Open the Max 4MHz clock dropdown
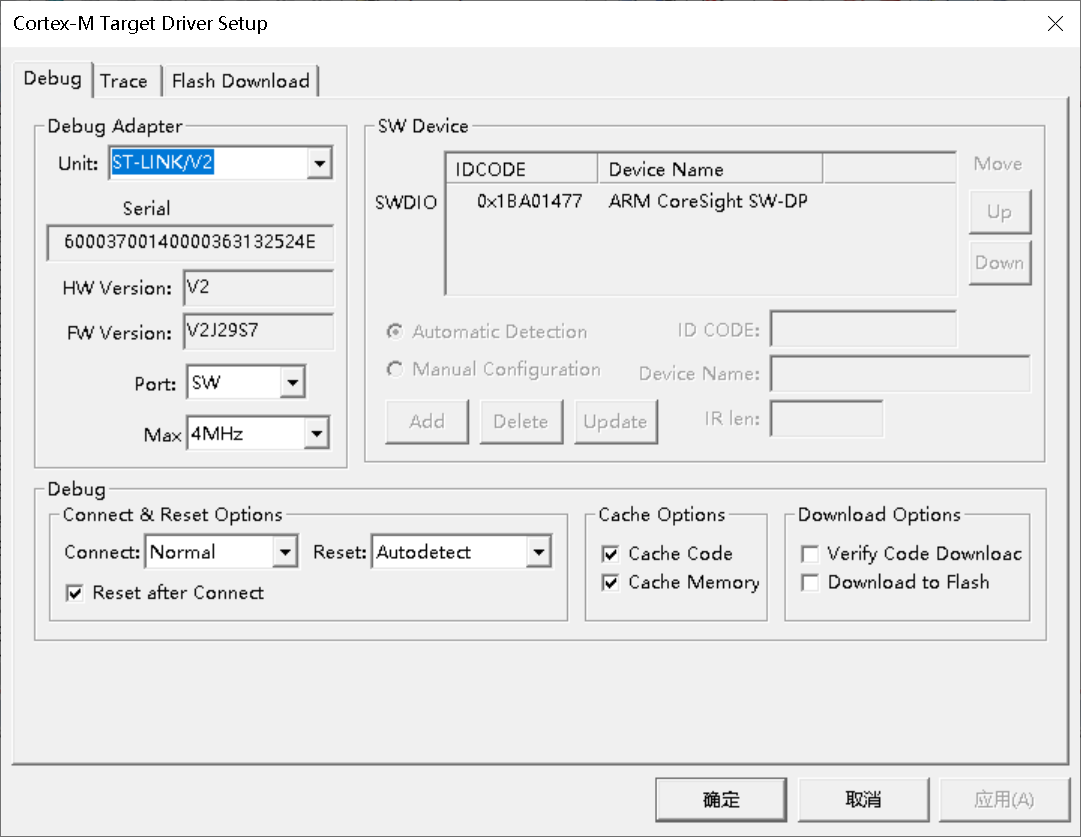The height and width of the screenshot is (837, 1081). 316,434
